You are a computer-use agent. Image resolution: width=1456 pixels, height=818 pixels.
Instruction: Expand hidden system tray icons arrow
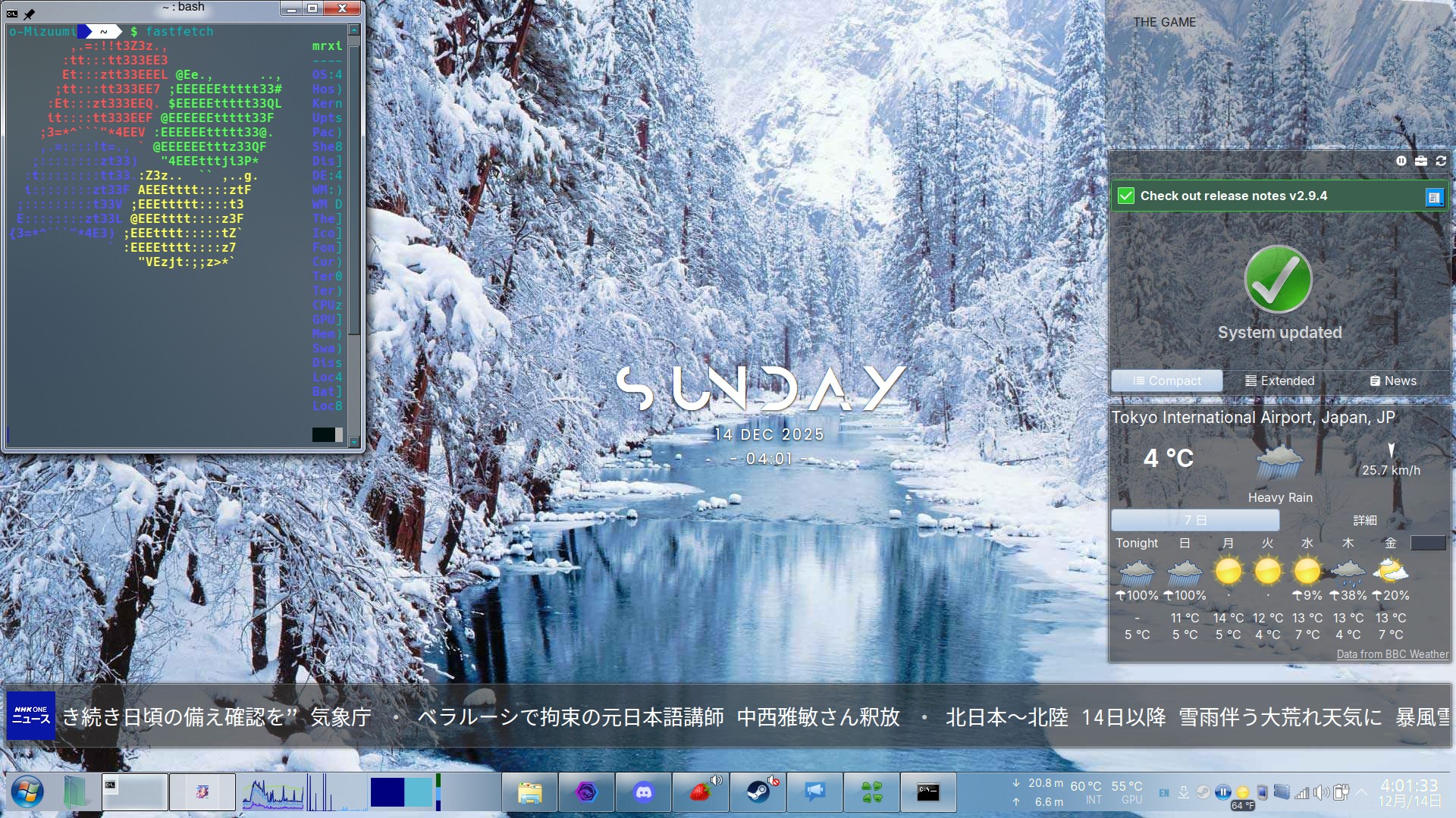[1362, 792]
